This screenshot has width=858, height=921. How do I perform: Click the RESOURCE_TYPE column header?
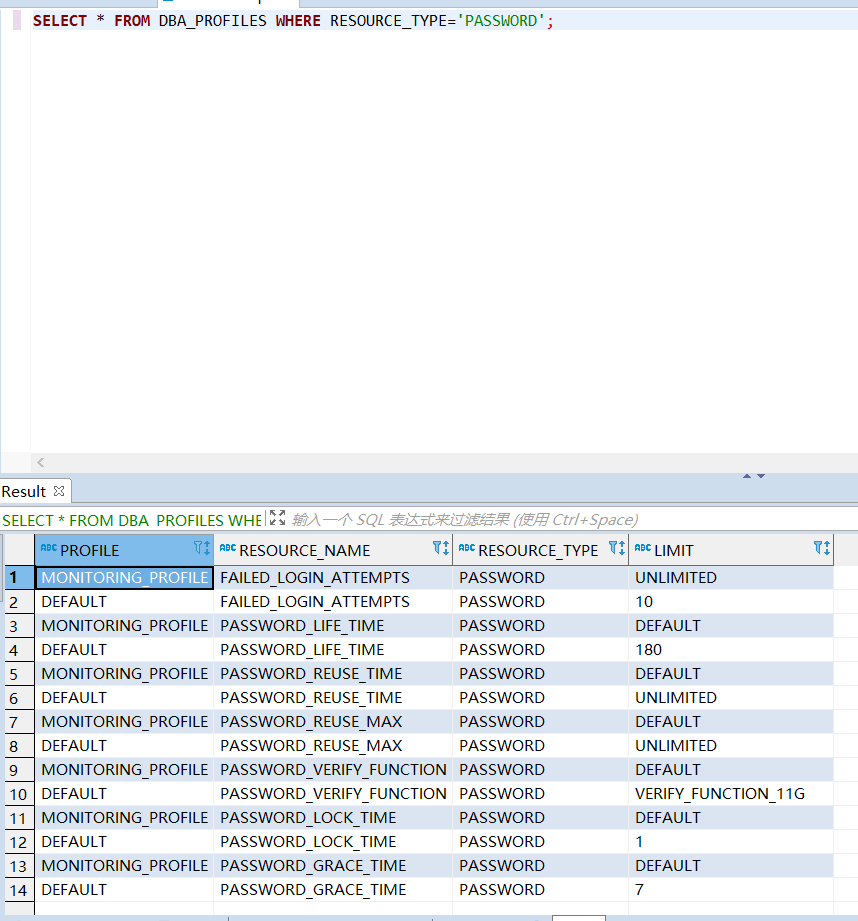tap(538, 550)
